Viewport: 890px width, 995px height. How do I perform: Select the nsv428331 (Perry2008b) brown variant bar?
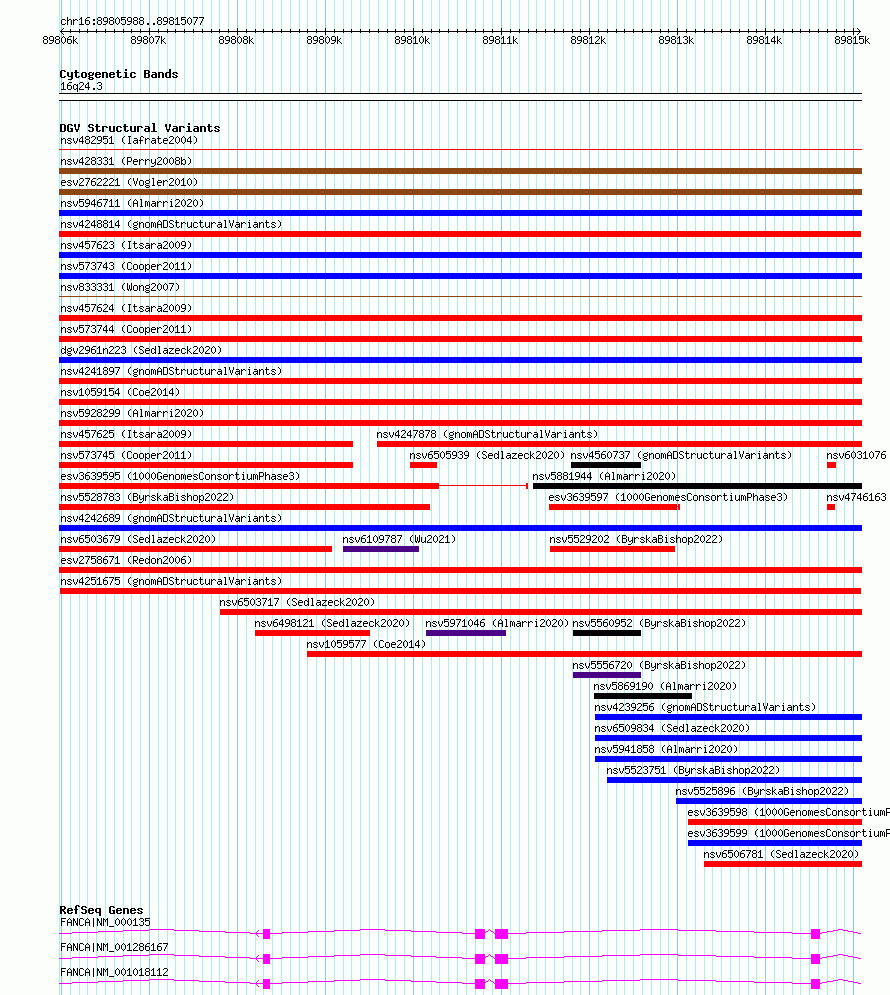coord(461,171)
